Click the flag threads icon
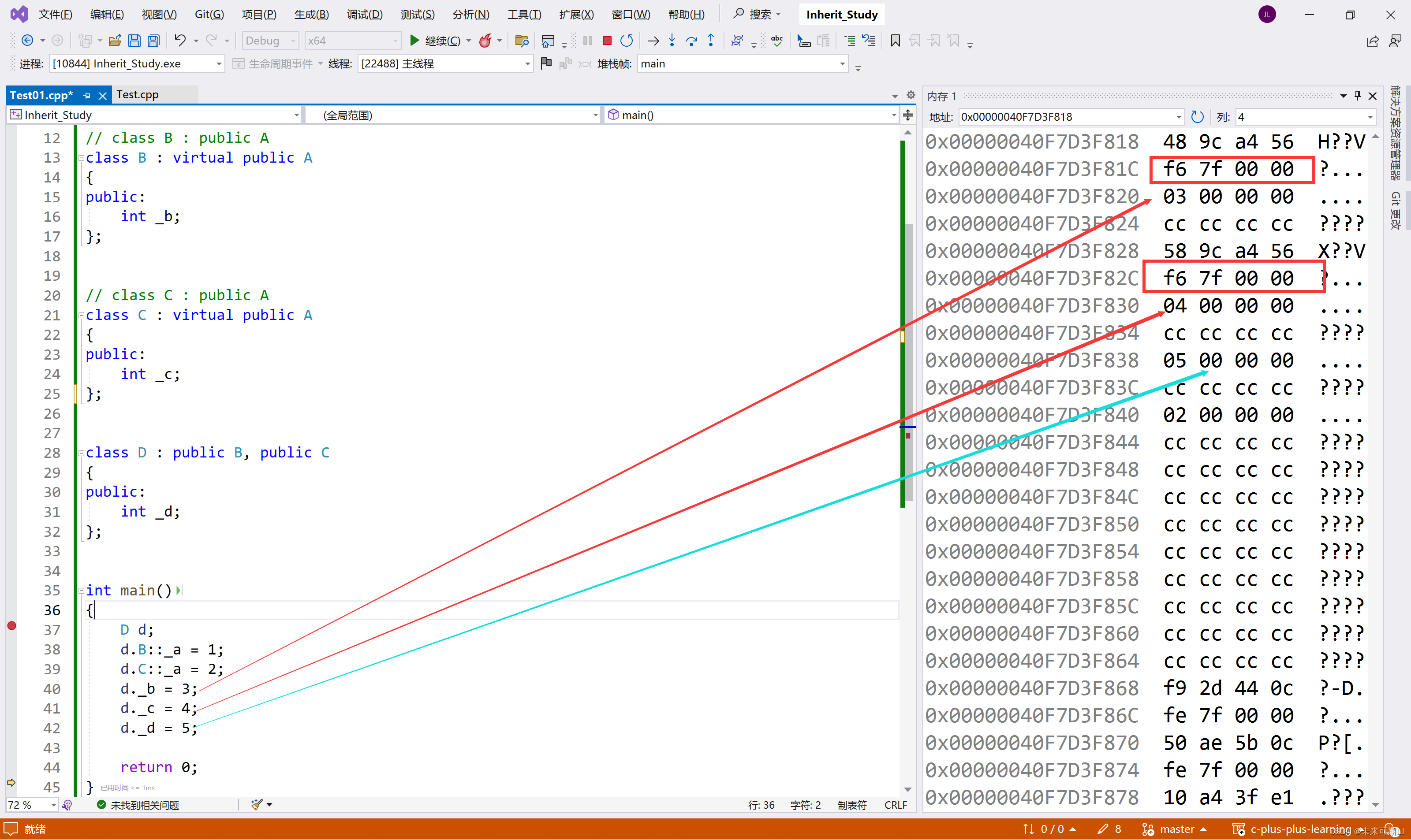 click(x=546, y=63)
